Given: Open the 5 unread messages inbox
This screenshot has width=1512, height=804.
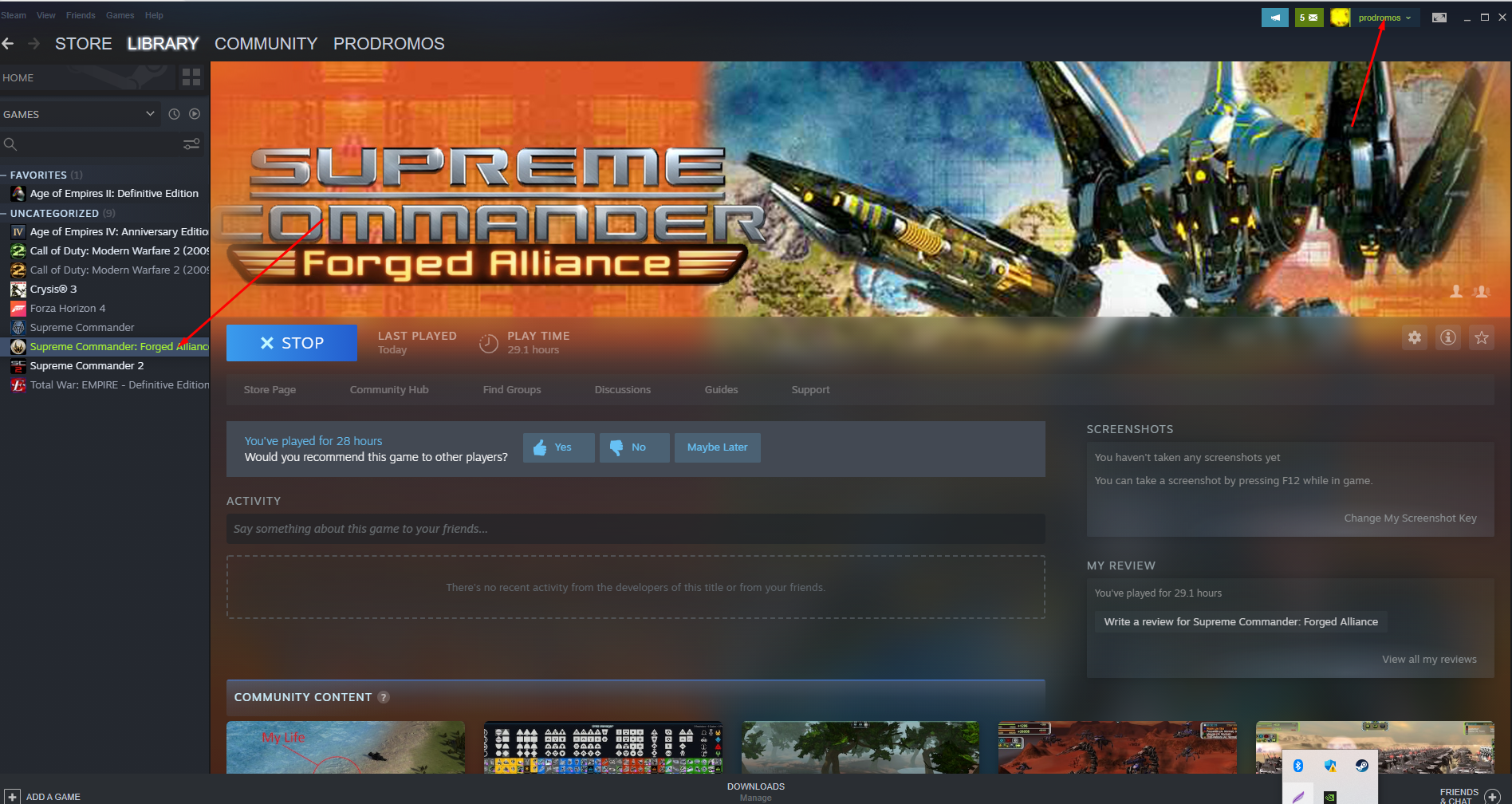Looking at the screenshot, I should 1309,18.
